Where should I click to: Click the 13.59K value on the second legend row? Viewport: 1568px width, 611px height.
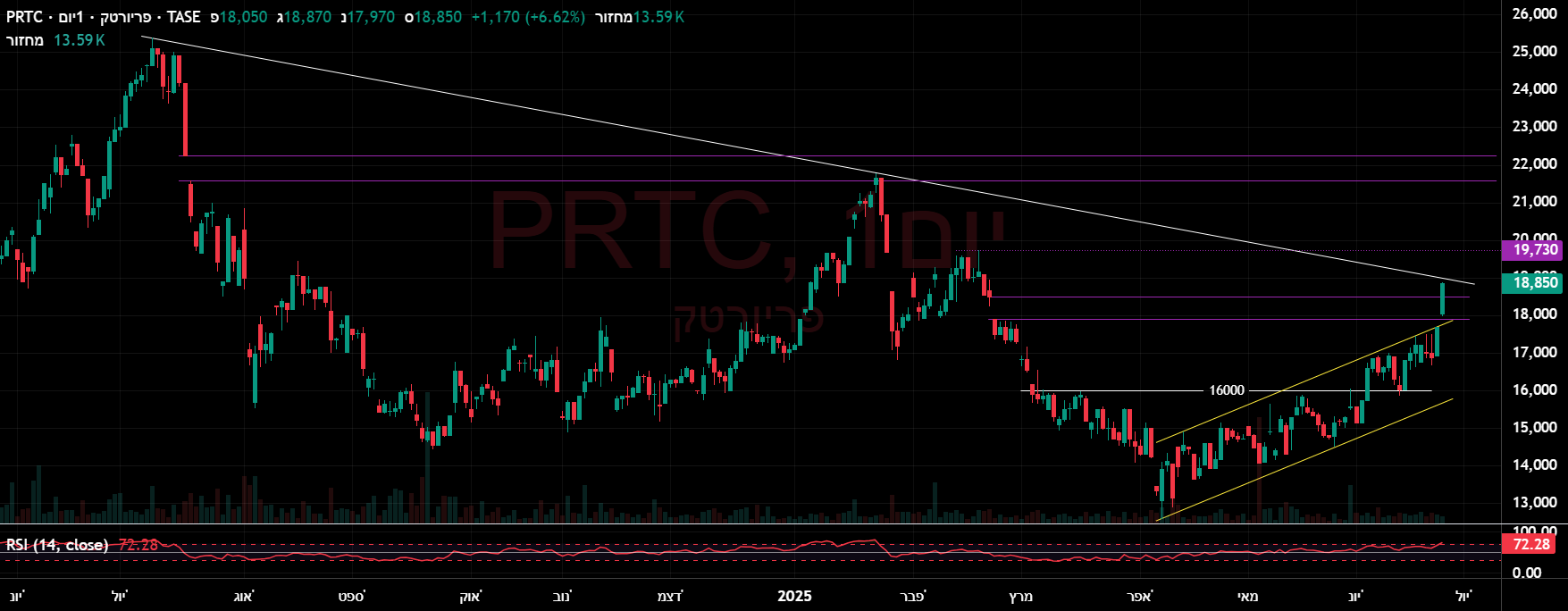tap(79, 40)
